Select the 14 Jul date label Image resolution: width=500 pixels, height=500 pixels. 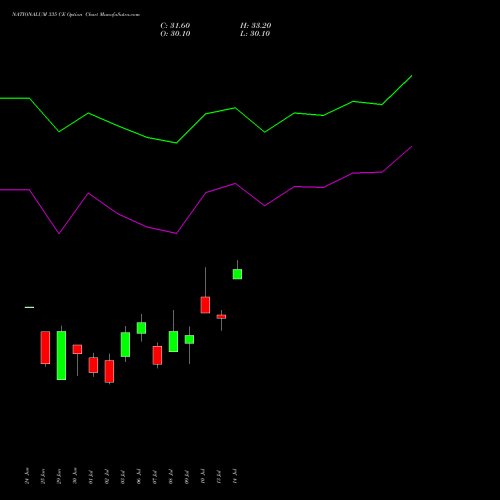[235, 476]
